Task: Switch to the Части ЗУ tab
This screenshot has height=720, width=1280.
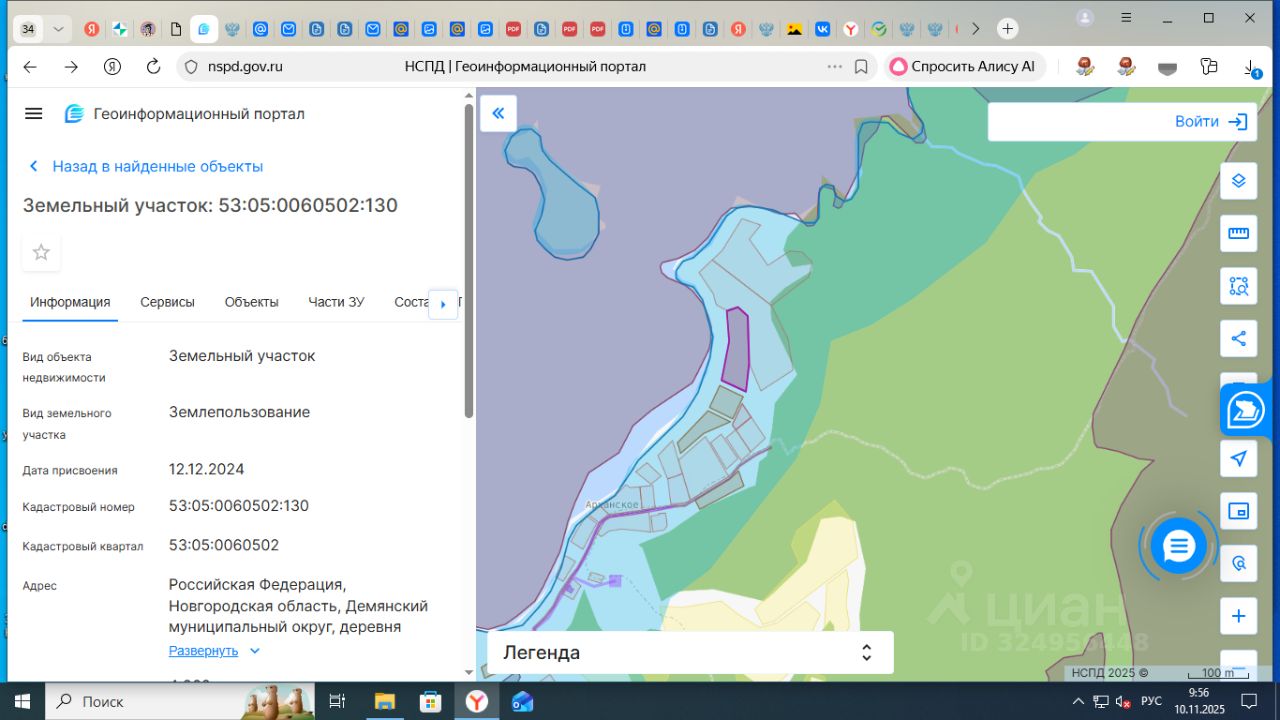Action: coord(336,302)
